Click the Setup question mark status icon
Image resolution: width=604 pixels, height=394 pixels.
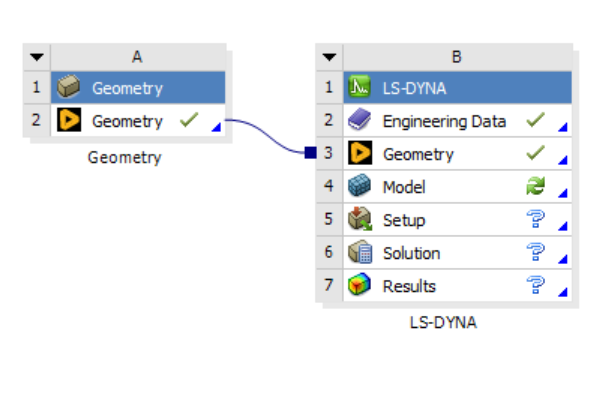[536, 219]
